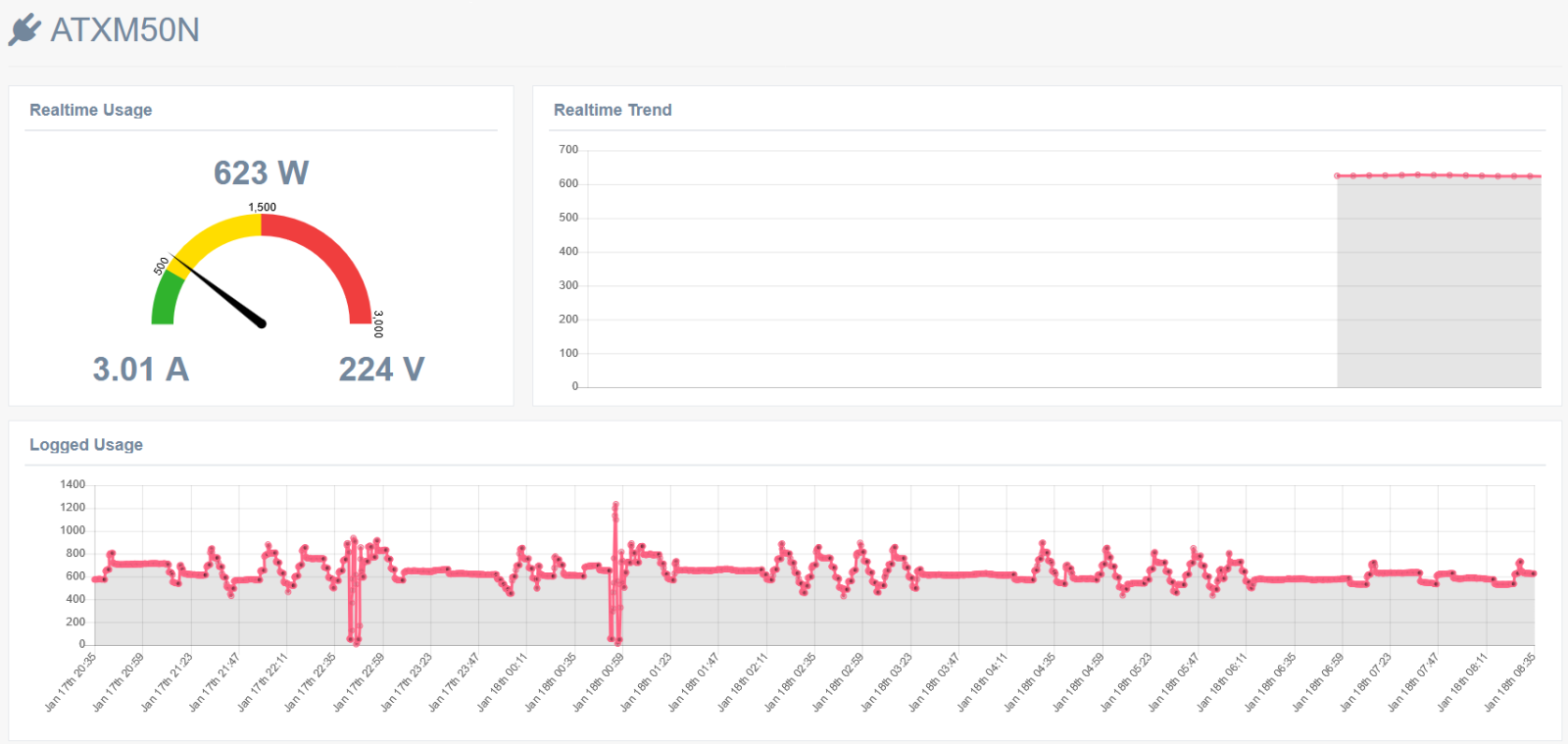Click the Logged Usage panel heading
1568x744 pixels.
pos(86,445)
